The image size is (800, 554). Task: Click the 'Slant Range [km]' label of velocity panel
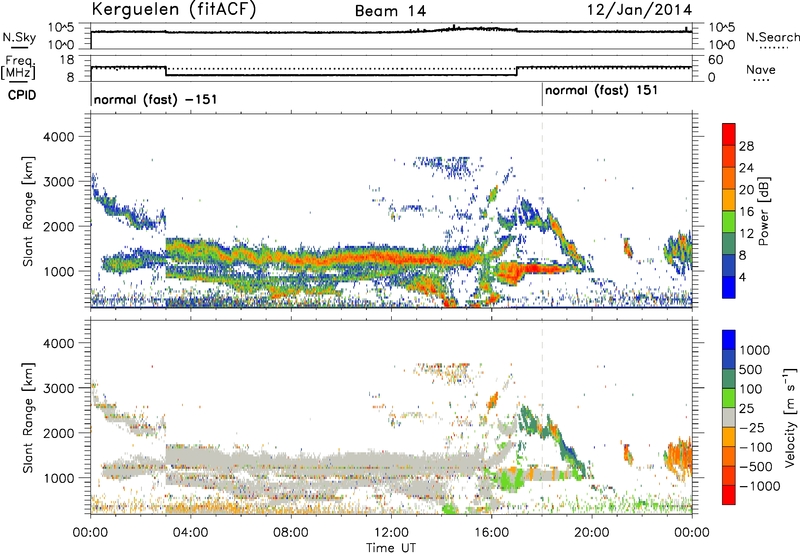28,418
